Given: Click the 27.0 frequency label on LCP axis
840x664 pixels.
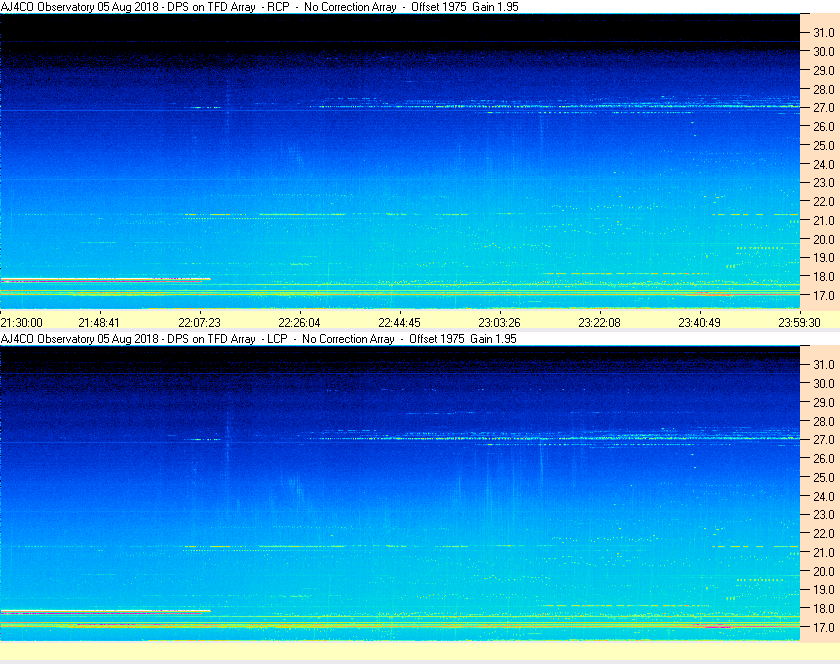Looking at the screenshot, I should (824, 439).
